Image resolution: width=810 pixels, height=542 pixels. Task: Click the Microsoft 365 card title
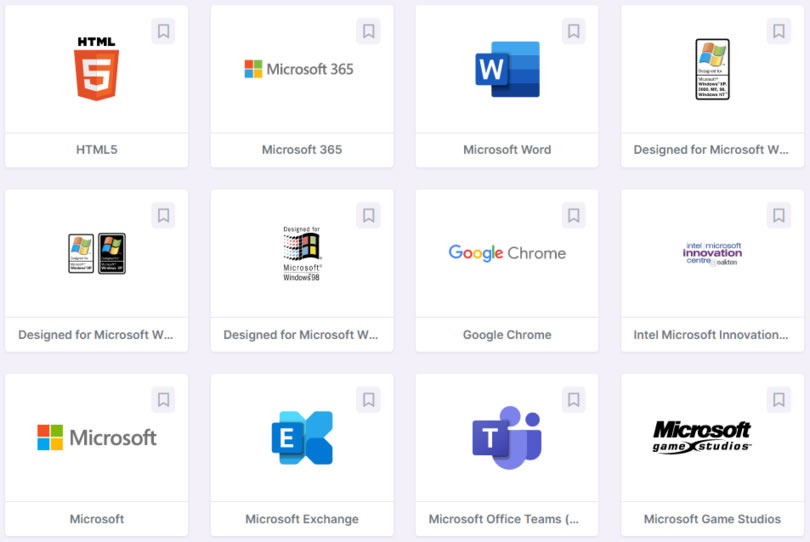[302, 150]
